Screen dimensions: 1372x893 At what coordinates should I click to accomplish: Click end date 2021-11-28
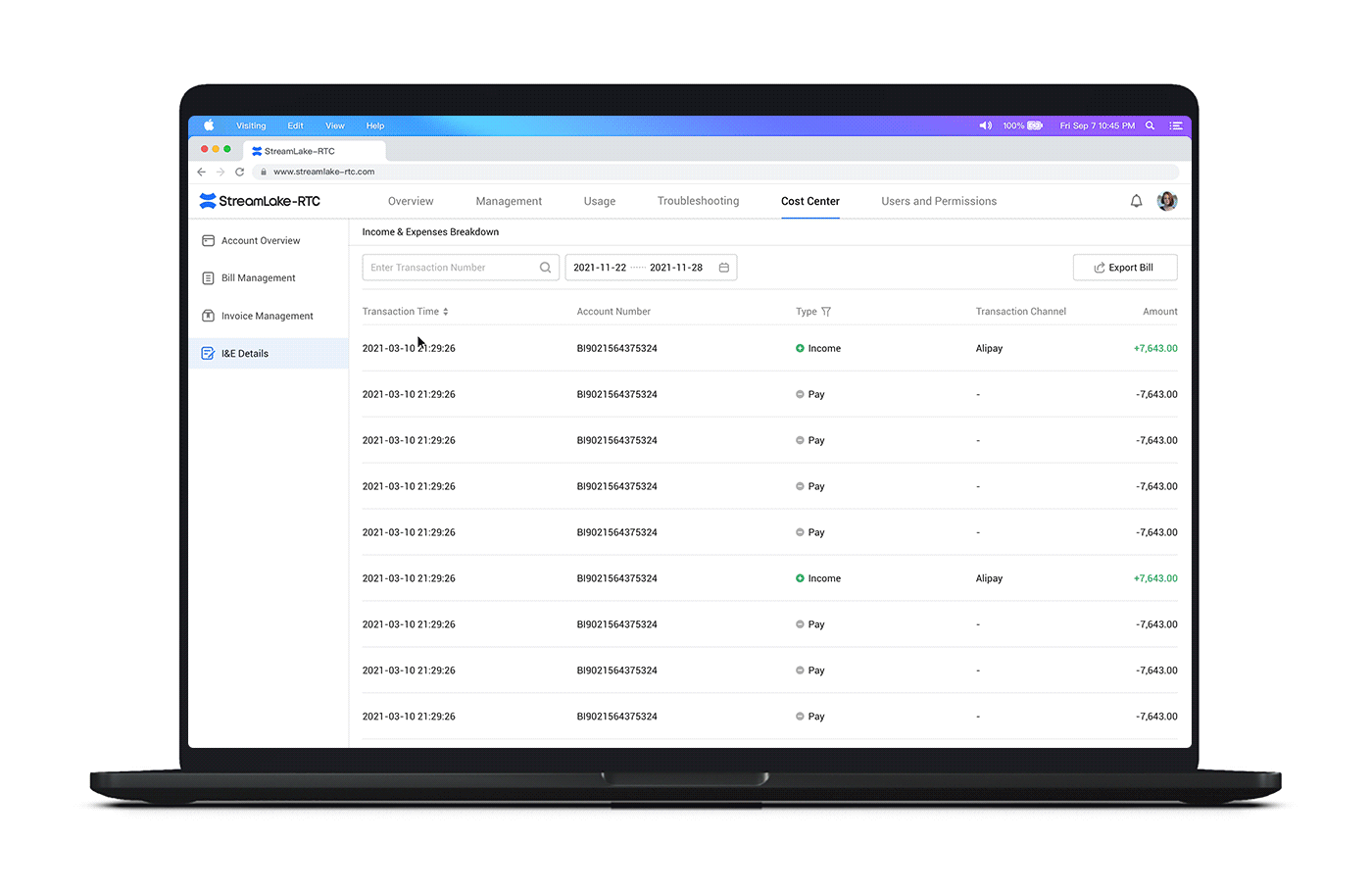pos(676,268)
